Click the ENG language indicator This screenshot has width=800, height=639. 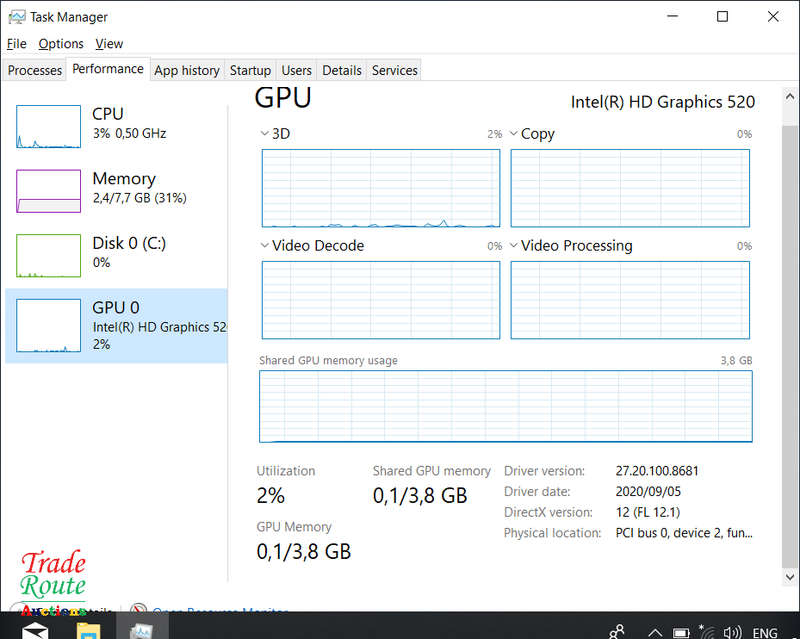click(x=765, y=633)
